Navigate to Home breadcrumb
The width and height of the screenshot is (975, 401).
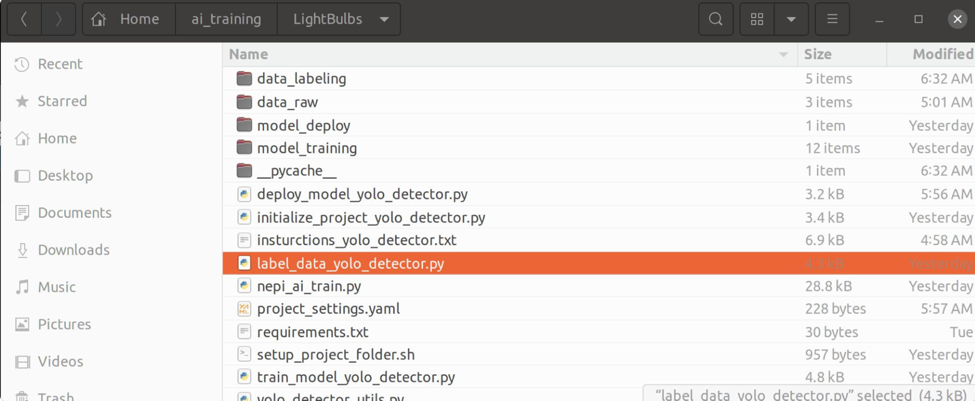click(x=127, y=19)
